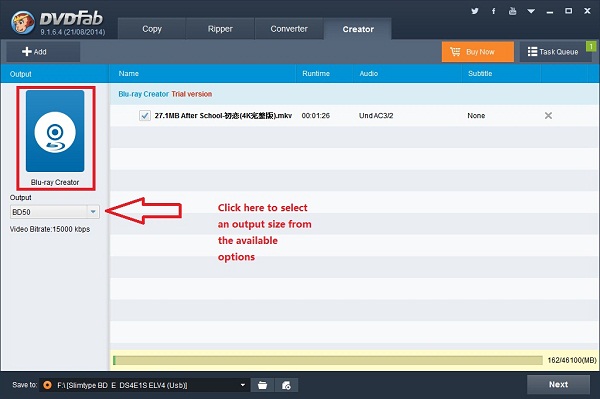Viewport: 600px width, 399px height.
Task: Click the Audio column header
Action: [368, 73]
